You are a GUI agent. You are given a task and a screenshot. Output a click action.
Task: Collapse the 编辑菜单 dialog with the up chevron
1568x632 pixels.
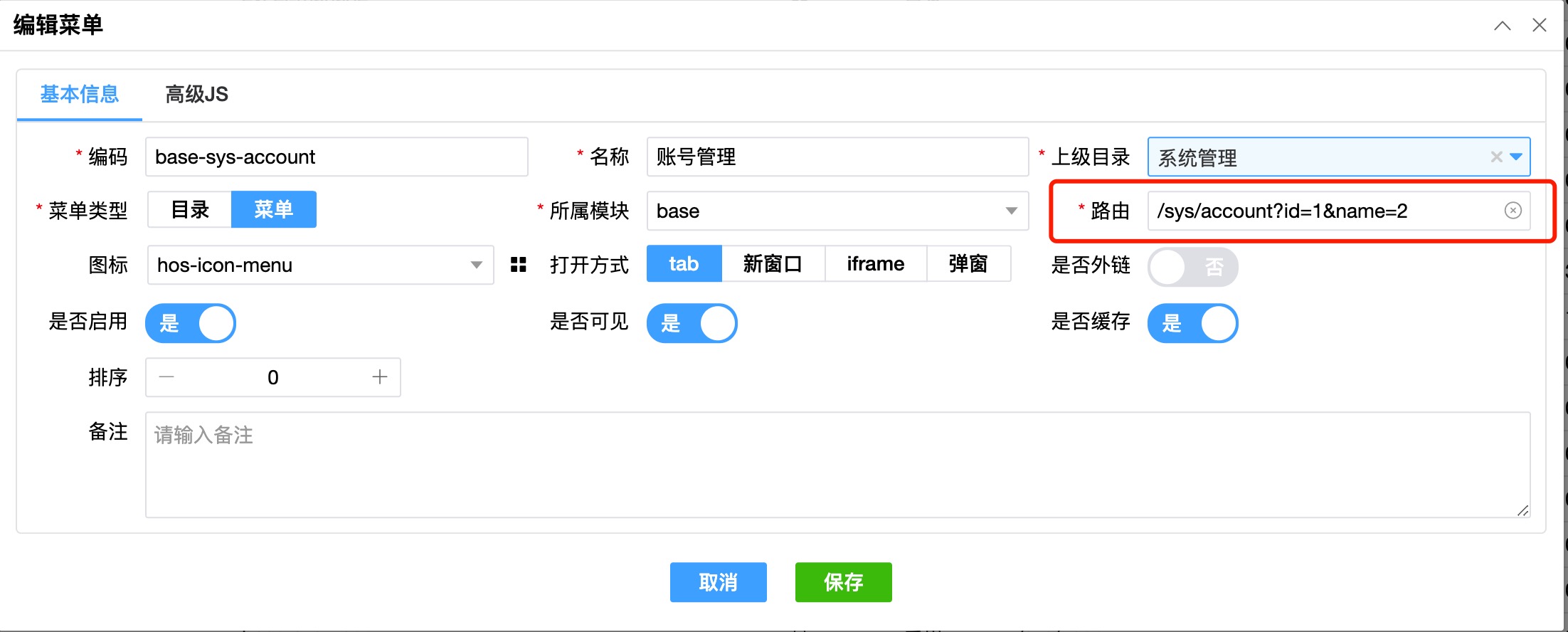1502,26
